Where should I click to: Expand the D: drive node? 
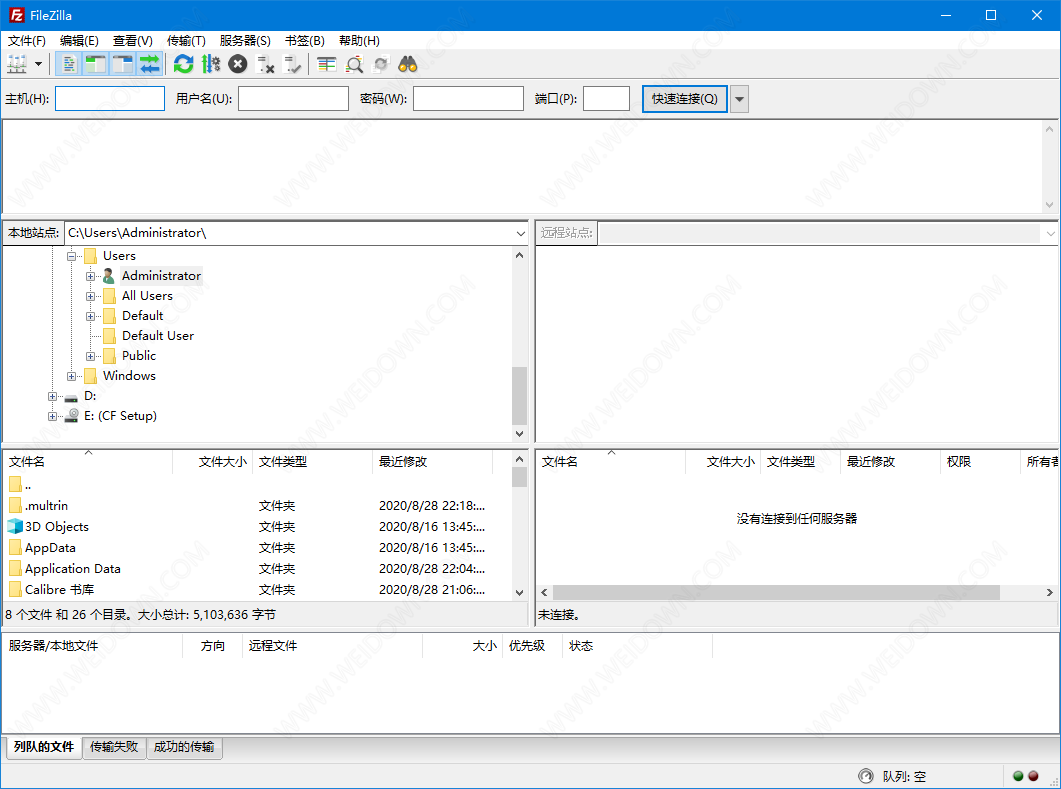[x=52, y=397]
